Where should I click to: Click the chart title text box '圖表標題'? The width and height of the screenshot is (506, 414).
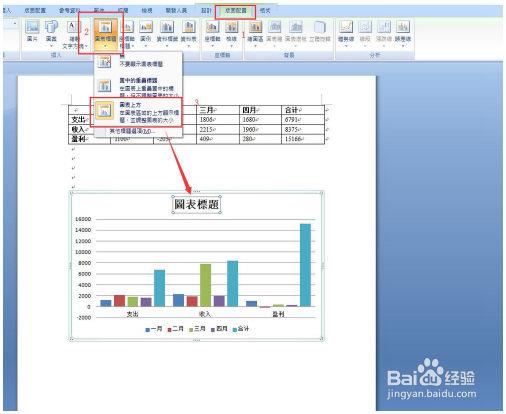[x=197, y=204]
